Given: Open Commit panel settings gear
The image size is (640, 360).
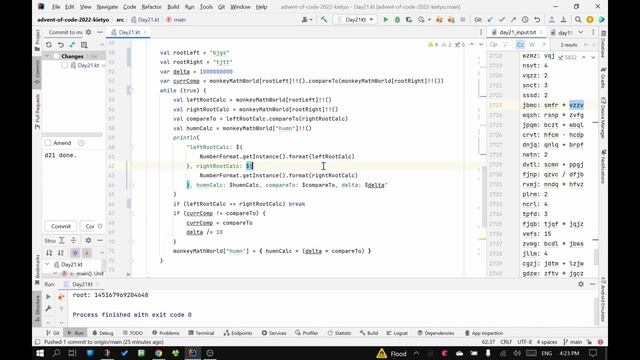Looking at the screenshot, I should click(x=89, y=32).
